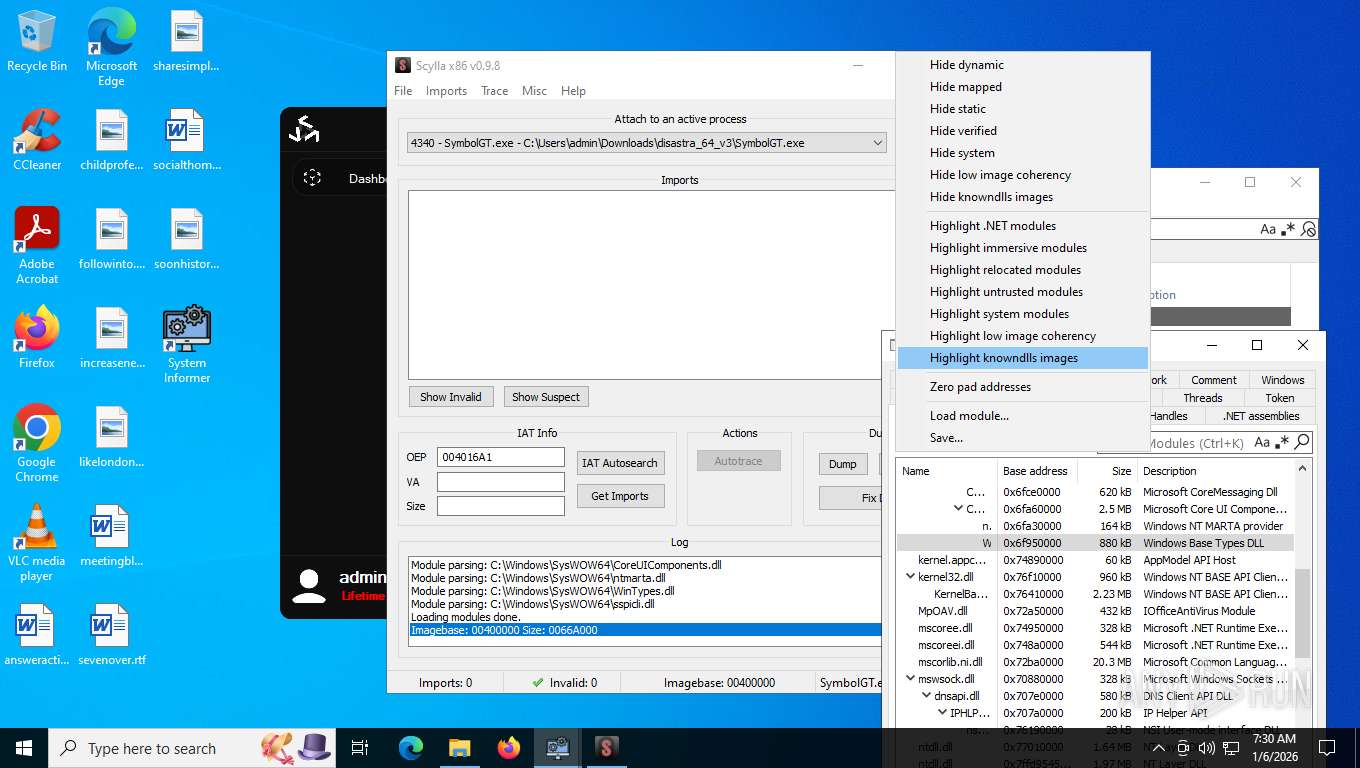Viewport: 1360px width, 768px height.
Task: Choose Load module... from the context menu
Action: [x=1022, y=416]
